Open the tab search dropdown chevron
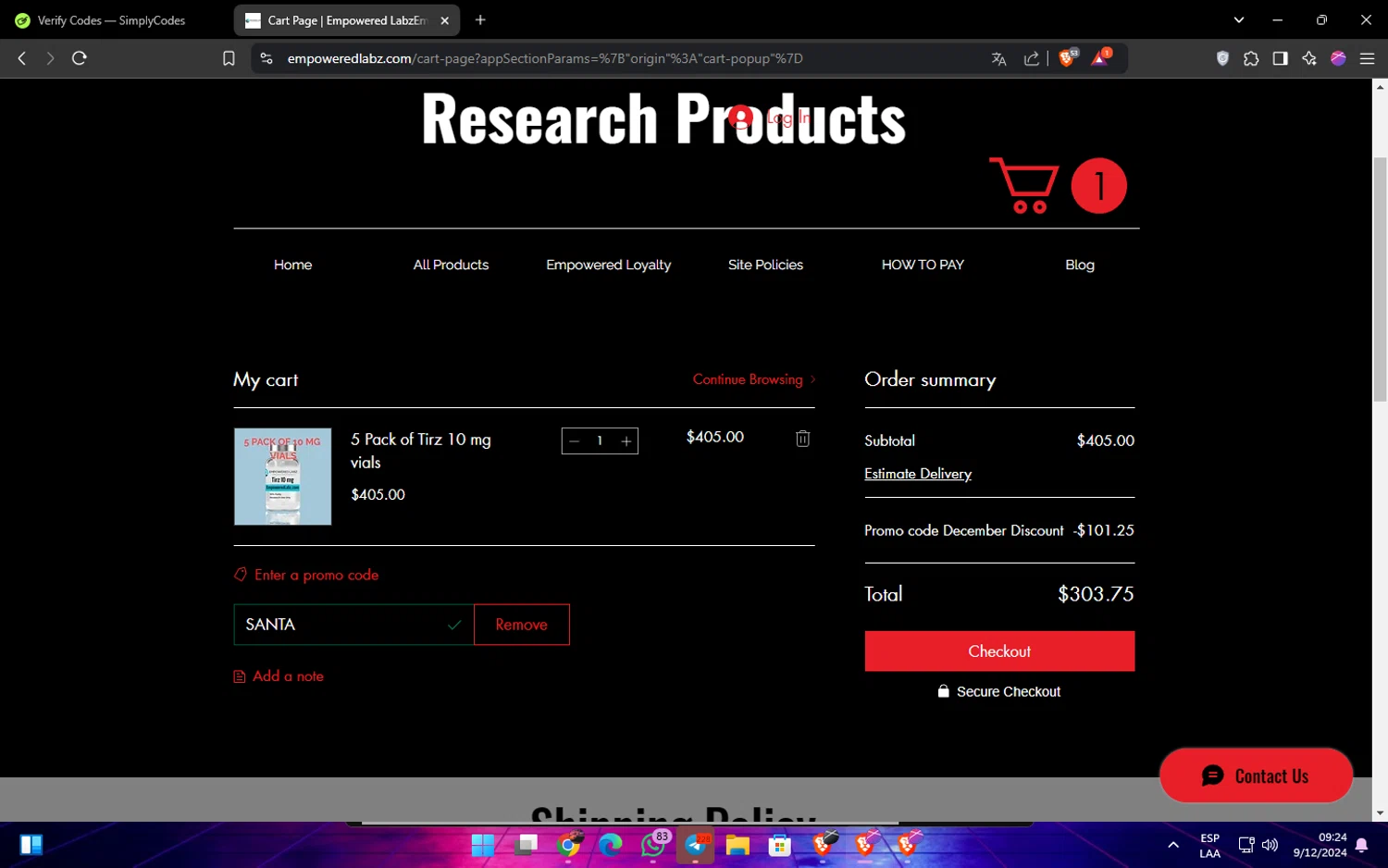Image resolution: width=1388 pixels, height=868 pixels. click(x=1239, y=19)
